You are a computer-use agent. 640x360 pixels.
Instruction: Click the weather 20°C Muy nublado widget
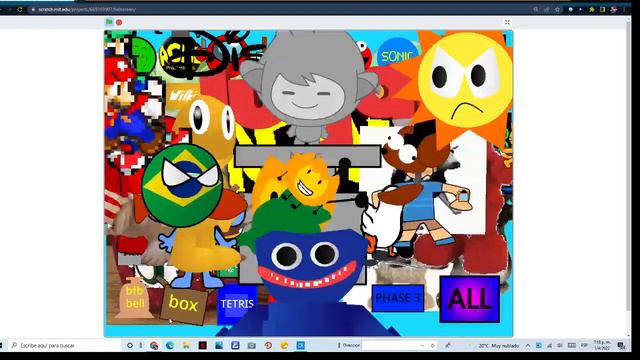(498, 345)
